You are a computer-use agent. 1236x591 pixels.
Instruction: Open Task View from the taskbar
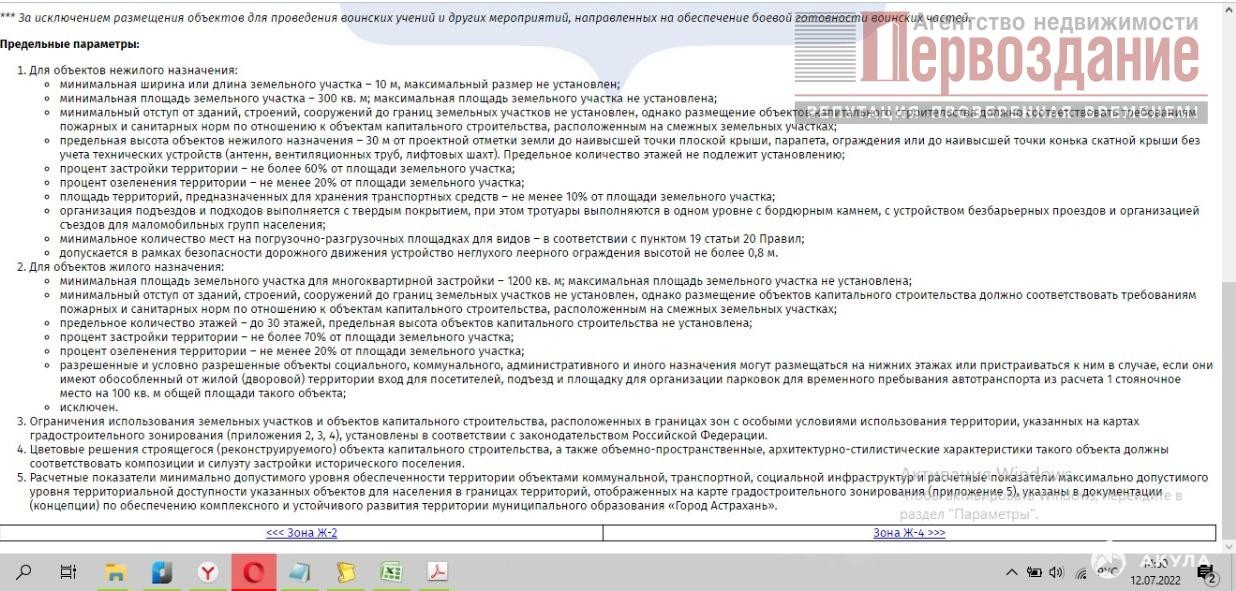[x=69, y=572]
